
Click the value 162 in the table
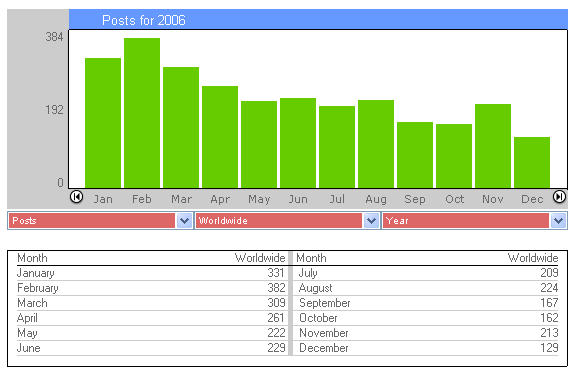tap(549, 318)
